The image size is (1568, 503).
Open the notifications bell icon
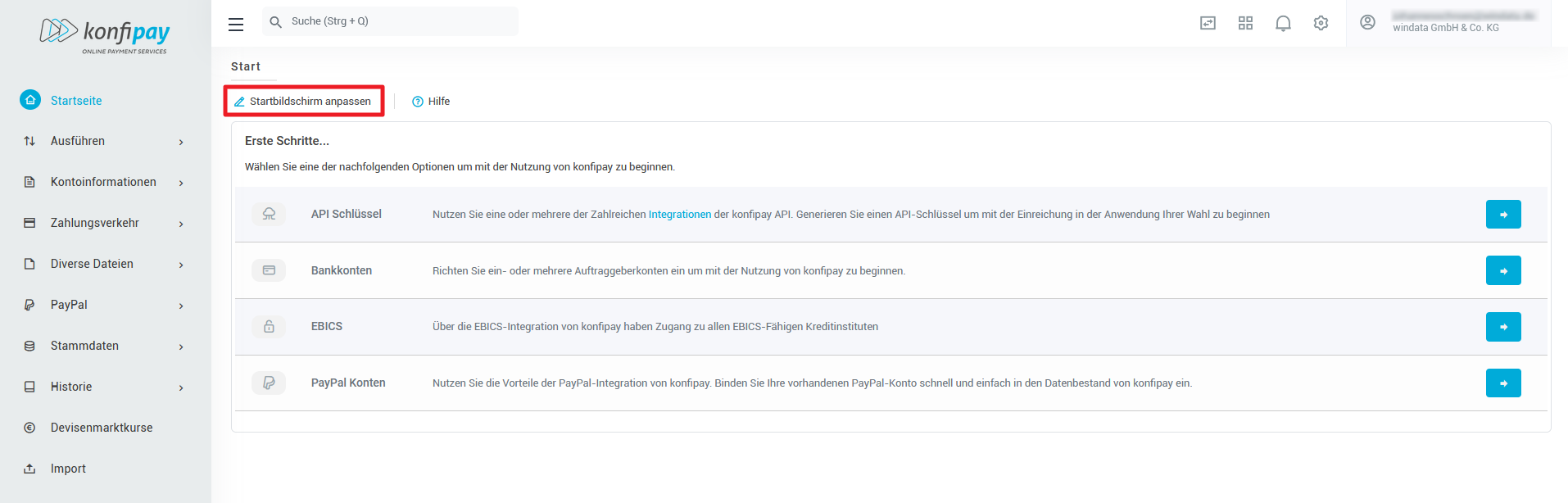coord(1283,23)
